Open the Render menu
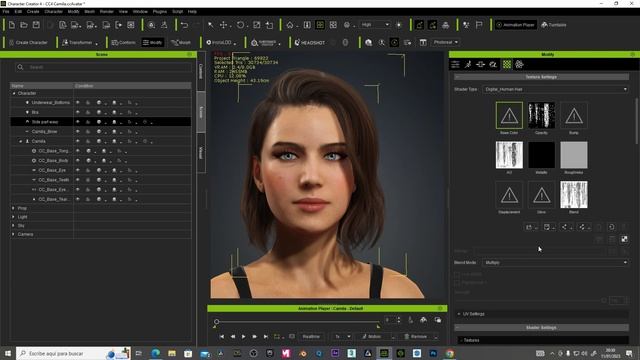Image resolution: width=640 pixels, height=360 pixels. (x=107, y=11)
